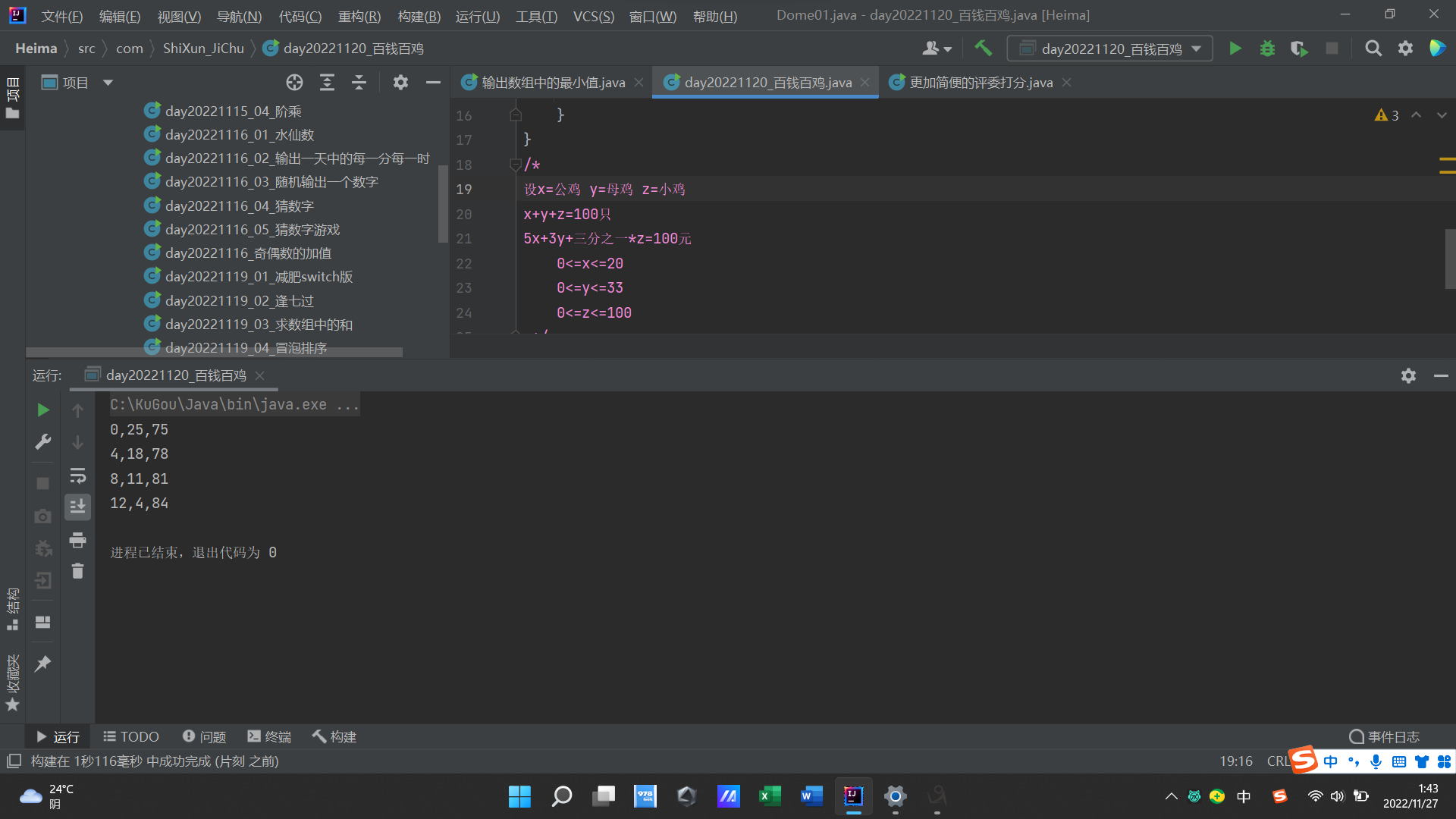Image resolution: width=1456 pixels, height=819 pixels.
Task: Toggle pin tab in run panel
Action: (43, 664)
